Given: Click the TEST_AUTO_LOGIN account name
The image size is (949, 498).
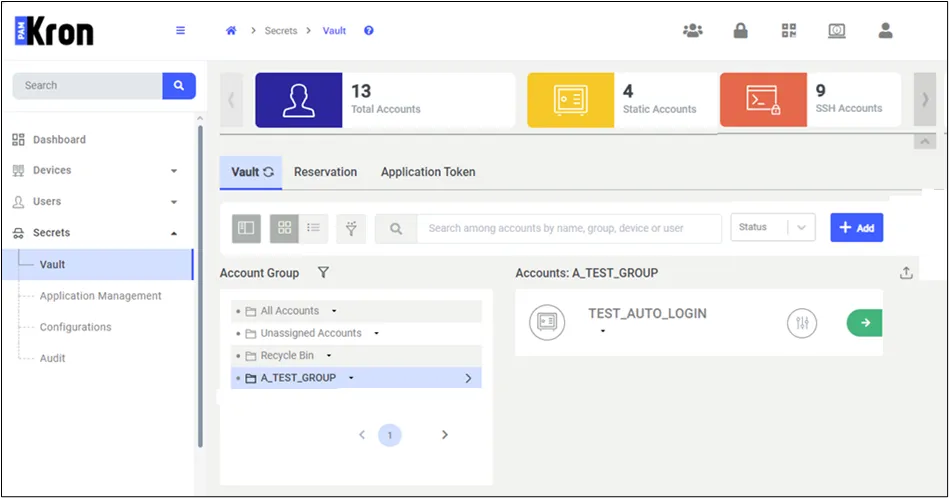Looking at the screenshot, I should (648, 313).
